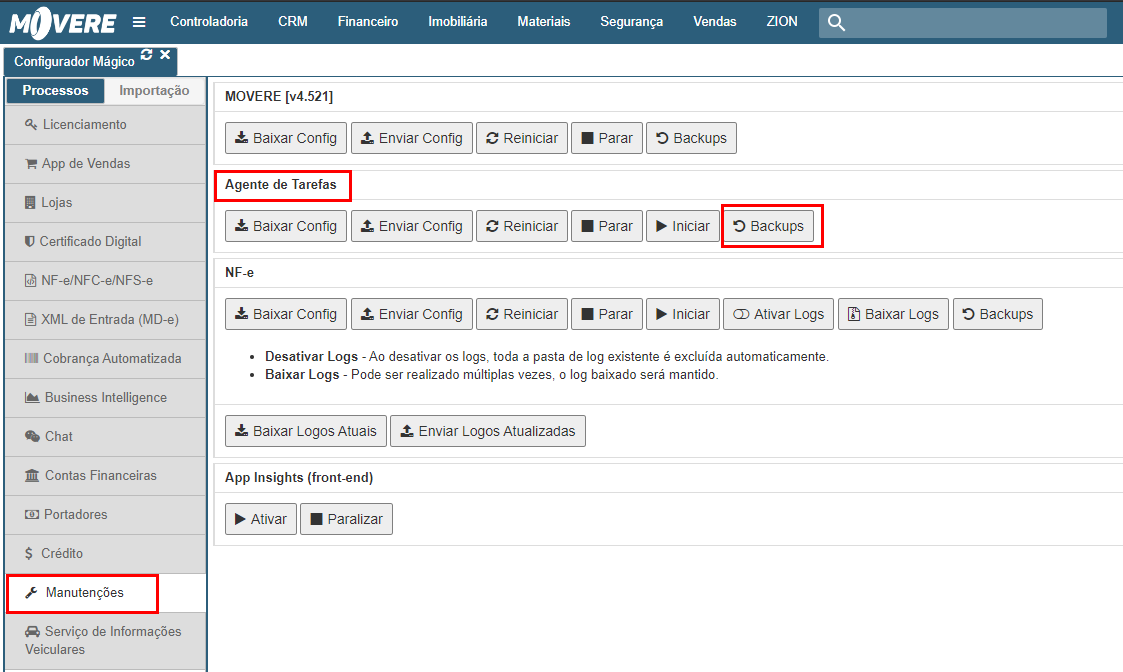The height and width of the screenshot is (672, 1123).
Task: Click Ativar under App Insights
Action: 261,519
